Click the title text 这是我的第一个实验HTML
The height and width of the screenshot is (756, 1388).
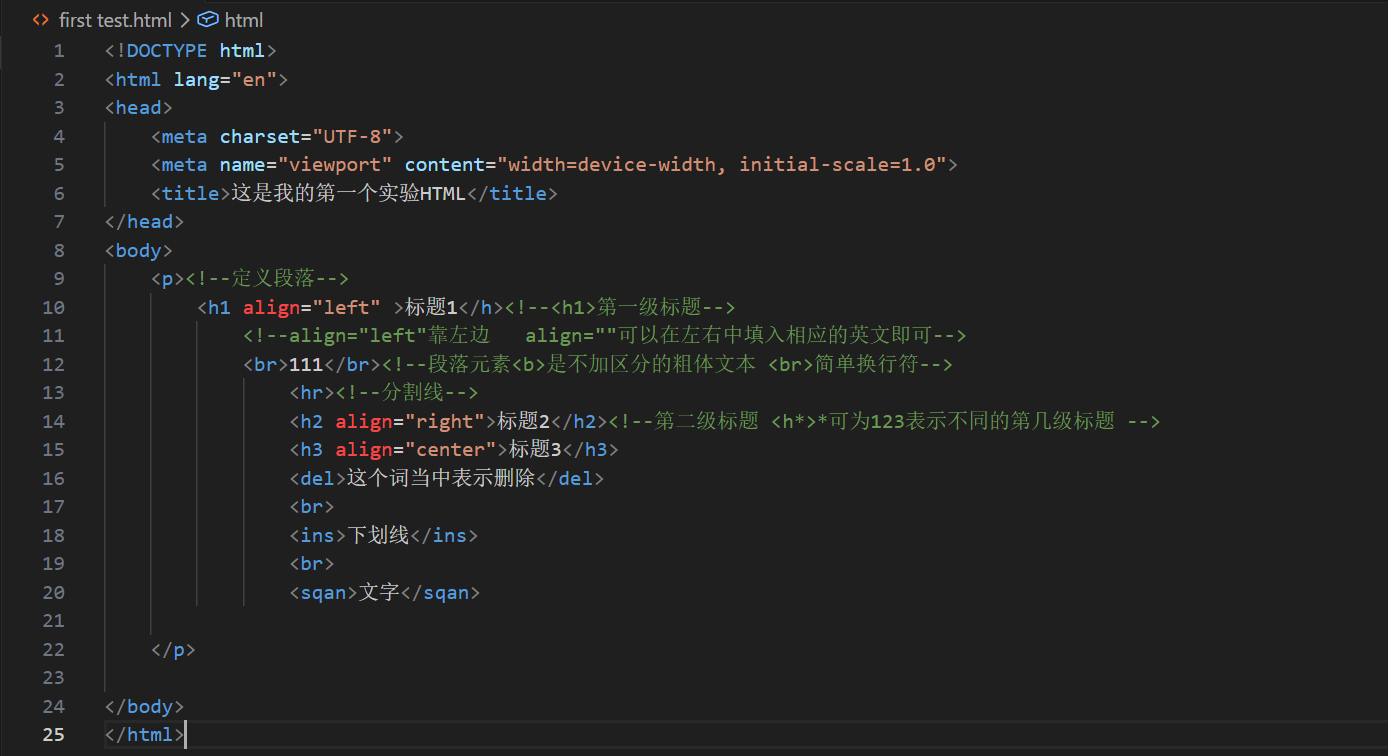coord(348,194)
